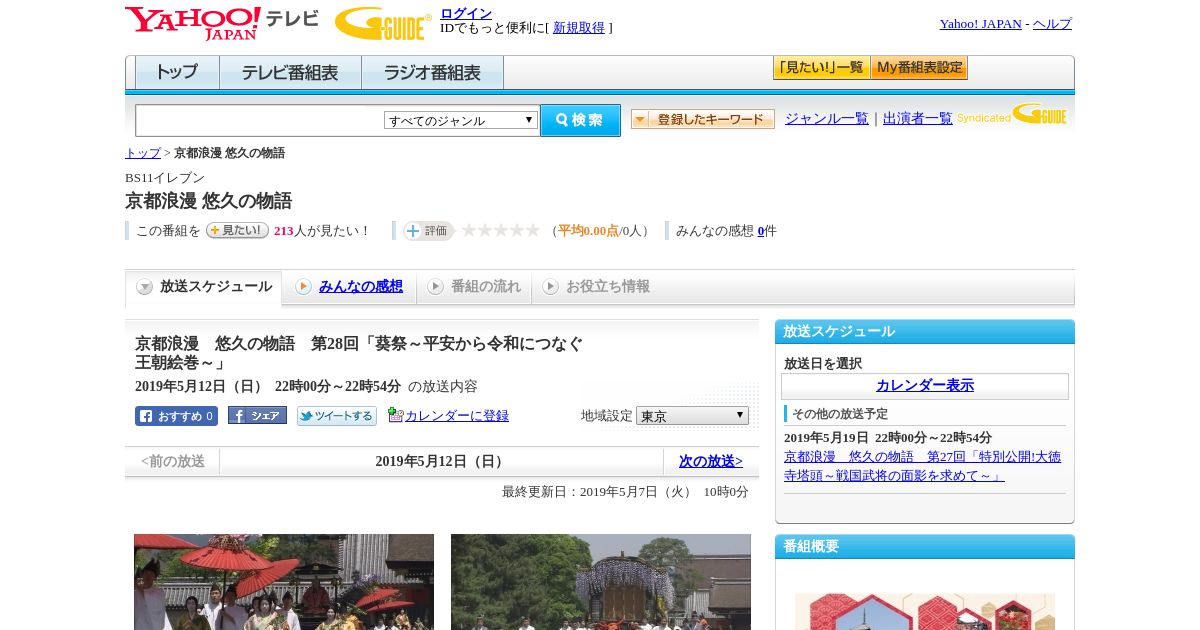This screenshot has width=1200, height=630.
Task: Open the カレンダー表示 link
Action: (x=925, y=386)
